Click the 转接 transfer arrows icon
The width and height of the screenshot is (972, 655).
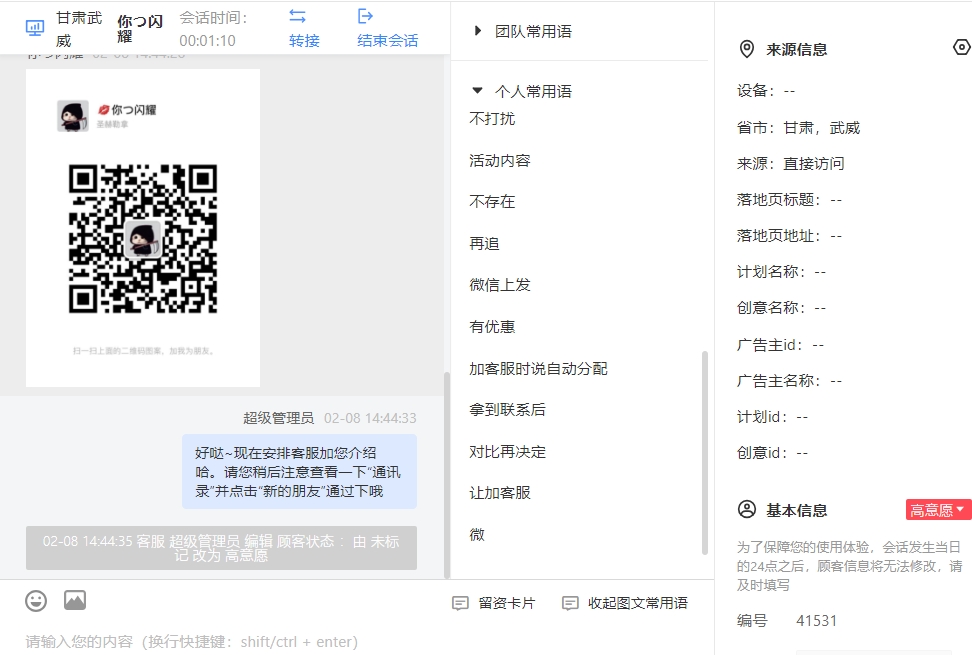click(298, 16)
